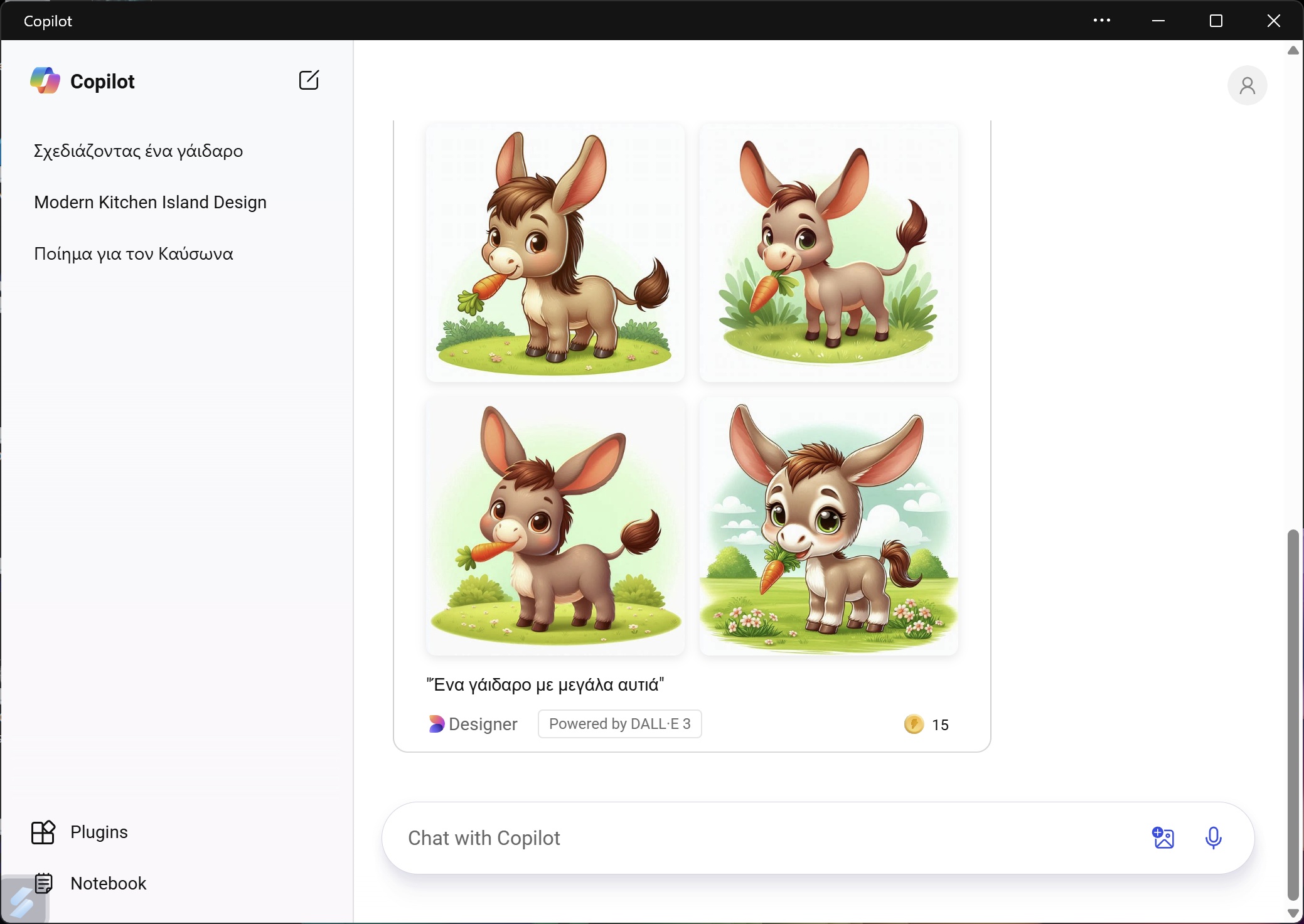Viewport: 1304px width, 924px height.
Task: Open 'Modern Kitchen Island Design' chat
Action: click(x=150, y=203)
